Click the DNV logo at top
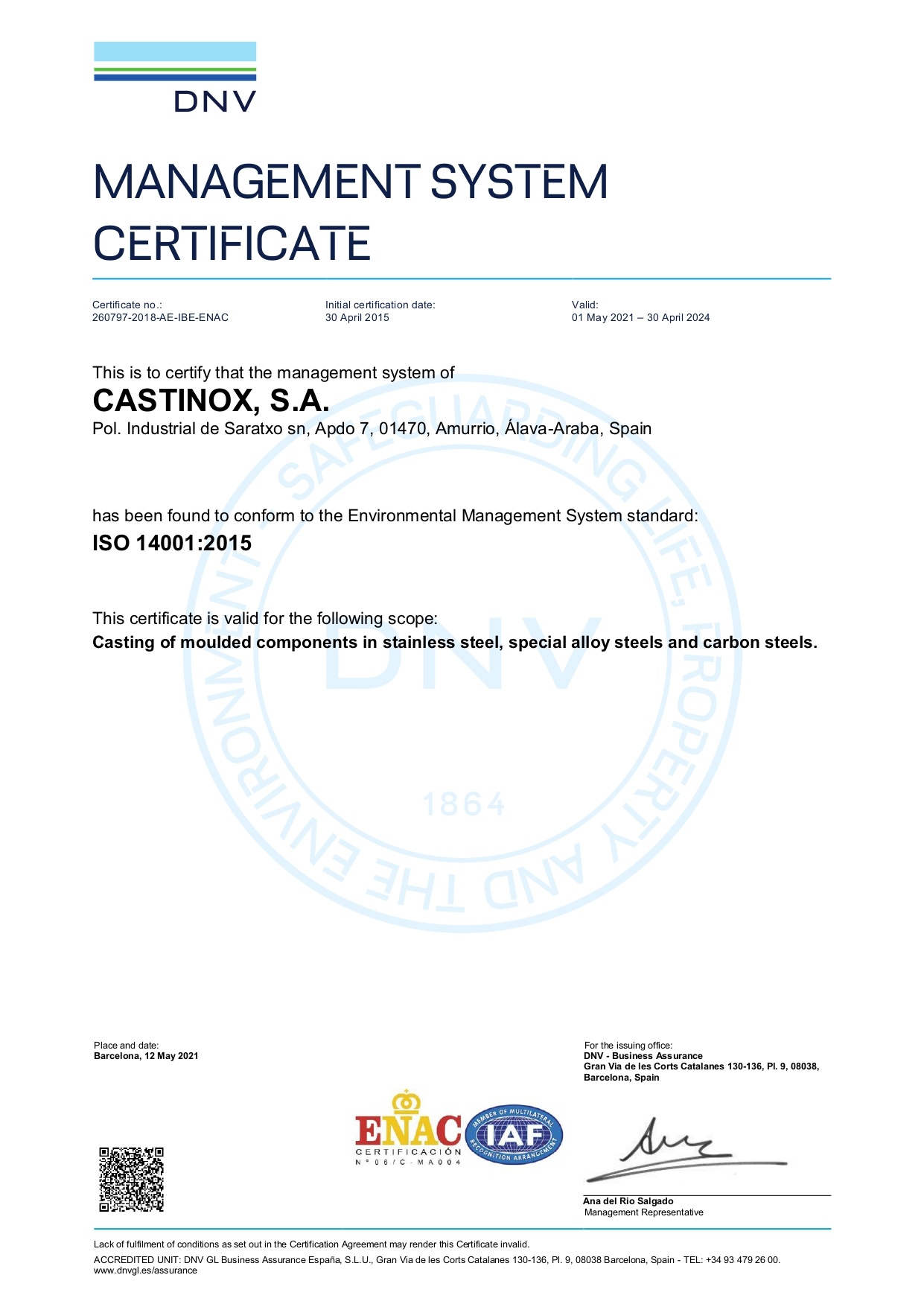Screen dimensions: 924x1307 click(x=175, y=77)
